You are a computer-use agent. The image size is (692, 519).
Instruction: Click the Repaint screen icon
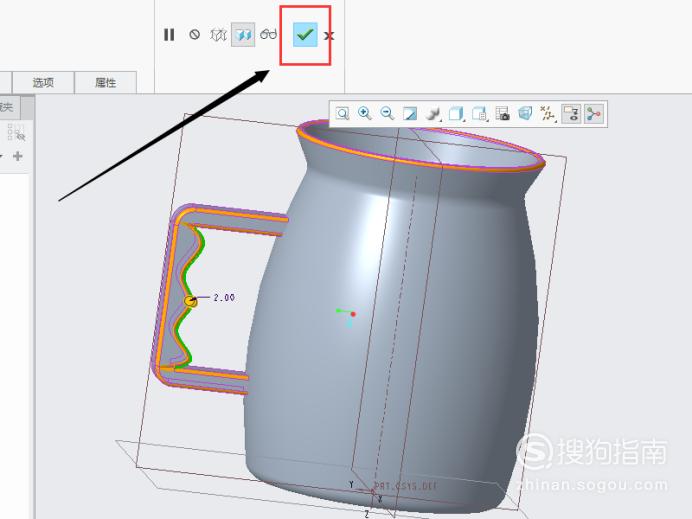(410, 114)
